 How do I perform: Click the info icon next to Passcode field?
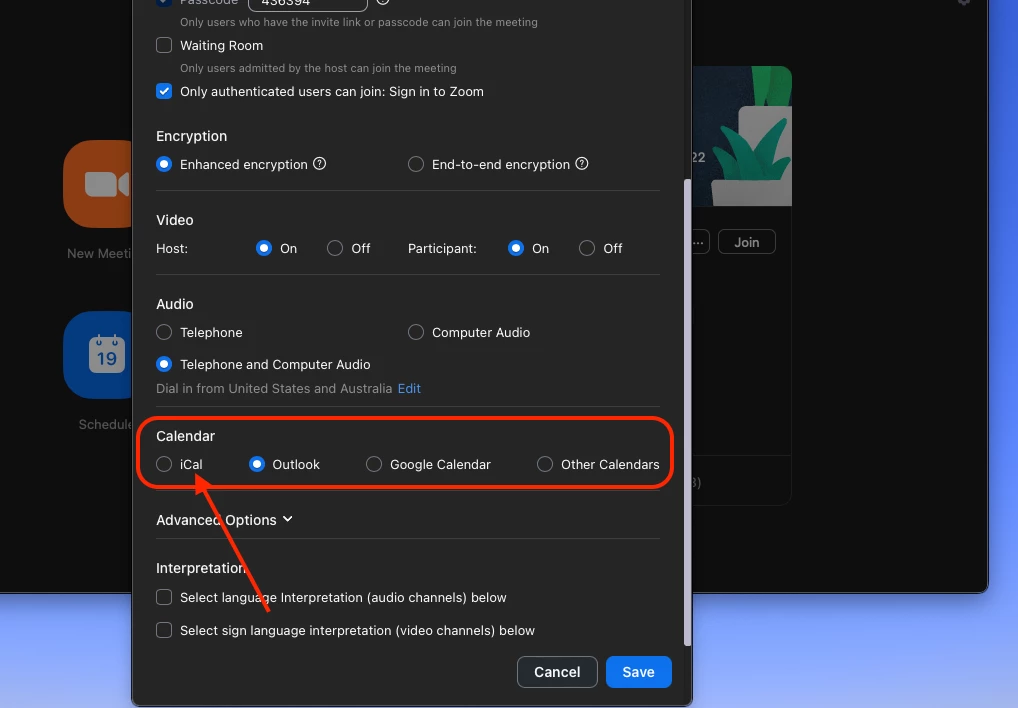(383, 2)
